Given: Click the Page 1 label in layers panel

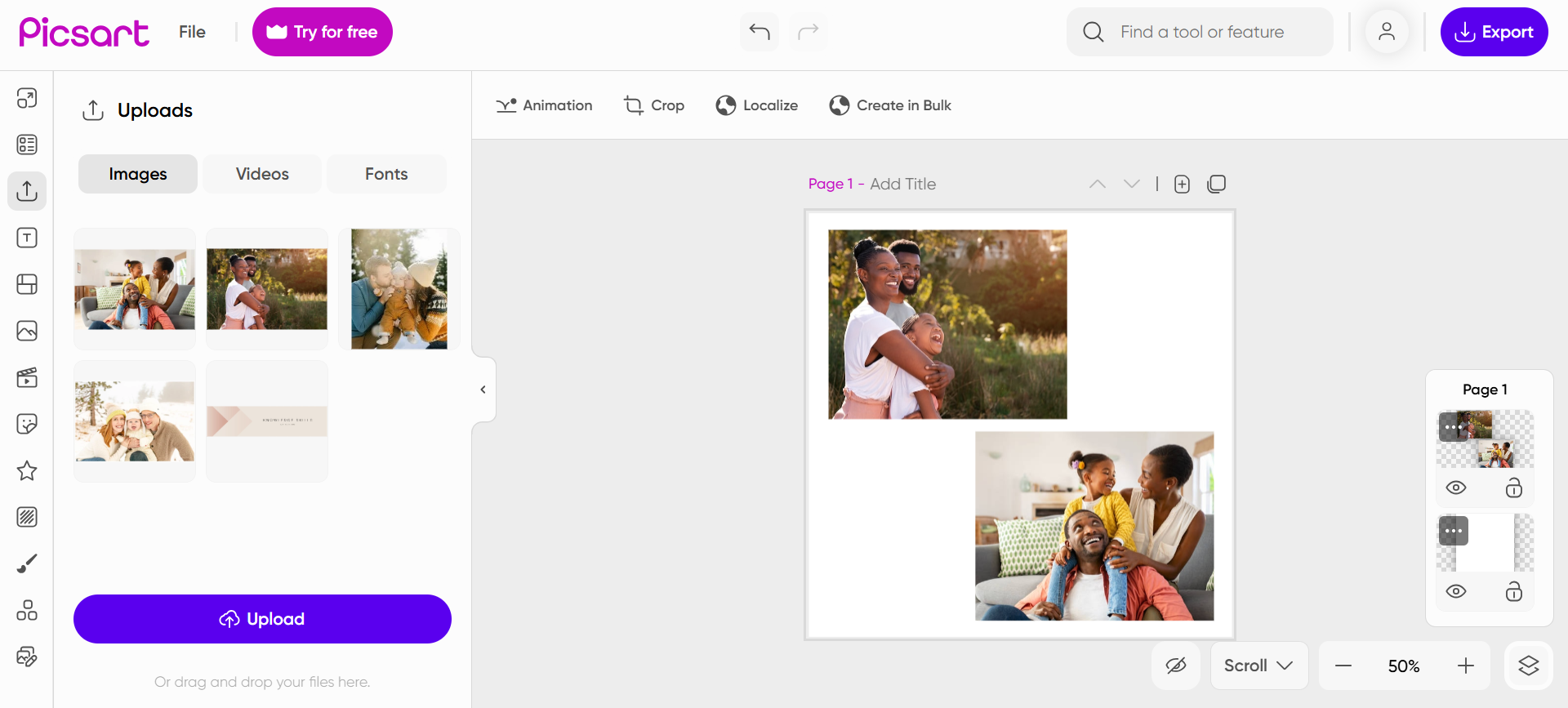Looking at the screenshot, I should (1485, 390).
